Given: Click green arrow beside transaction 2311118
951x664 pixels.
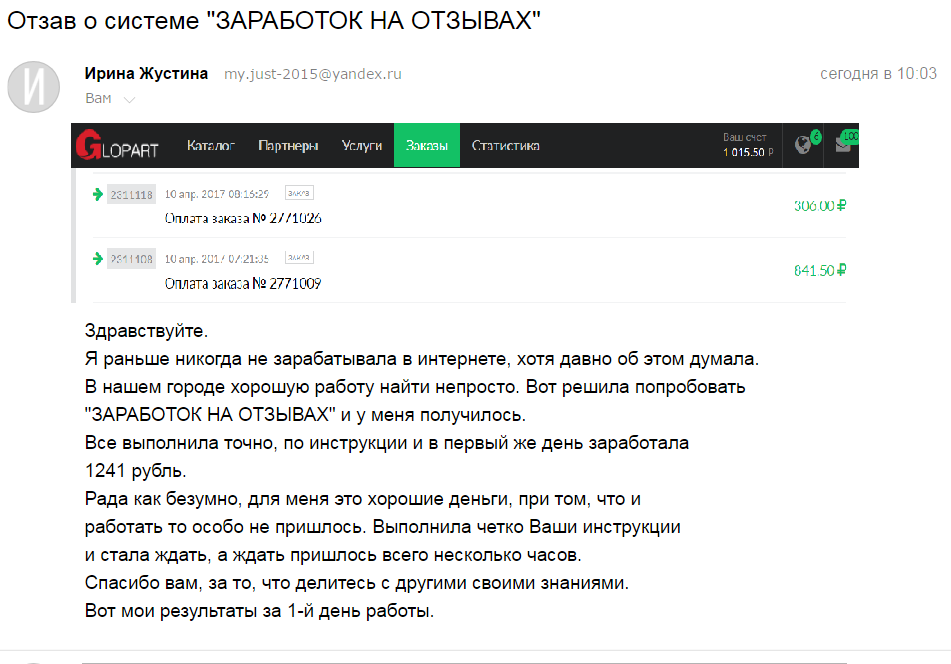Looking at the screenshot, I should (x=97, y=194).
